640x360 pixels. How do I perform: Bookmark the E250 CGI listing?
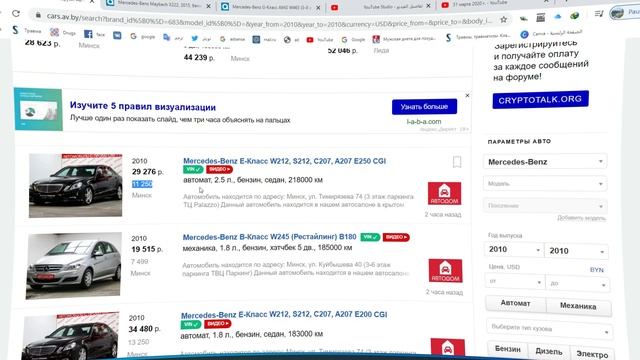[457, 162]
